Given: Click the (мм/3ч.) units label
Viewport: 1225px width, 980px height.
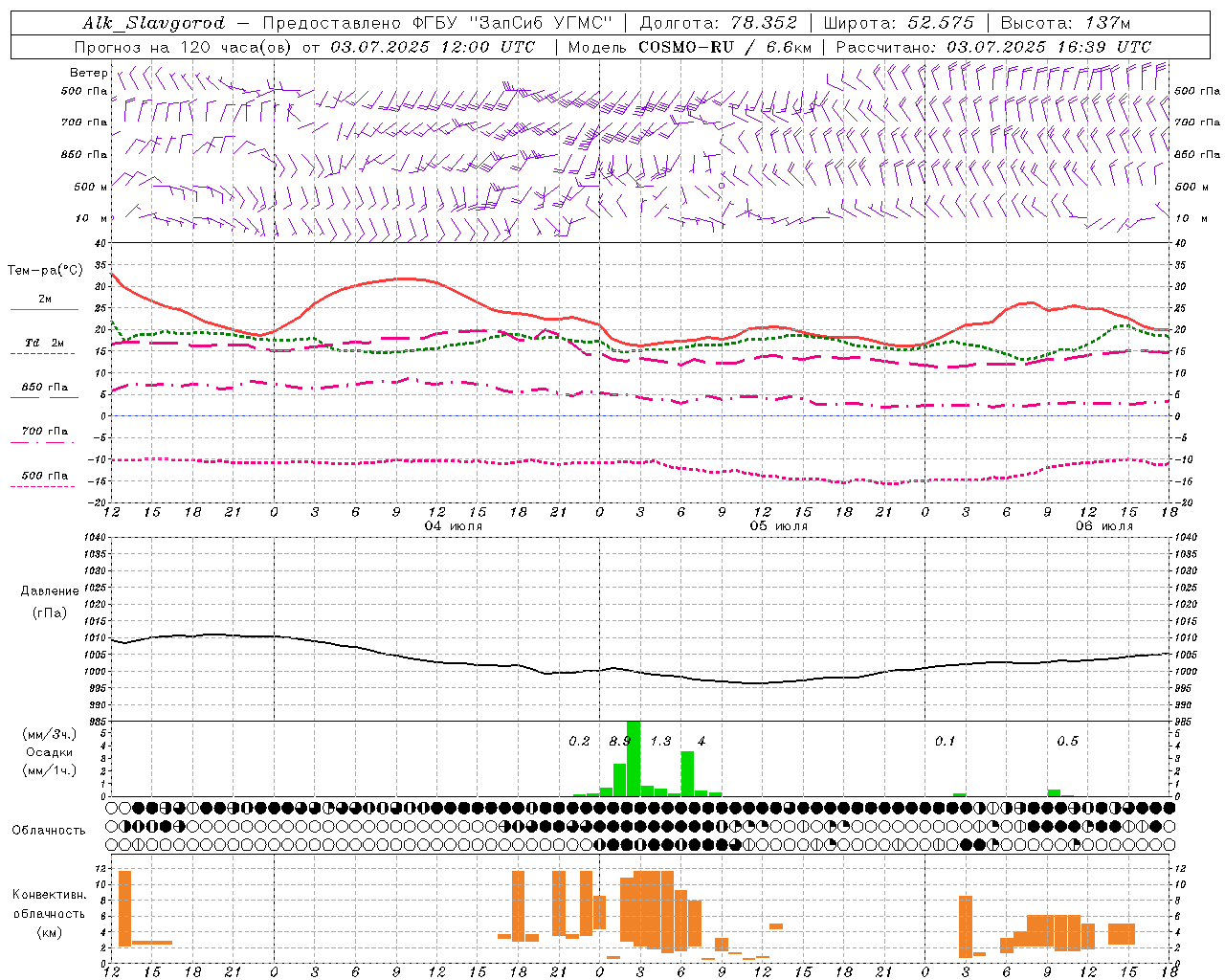Looking at the screenshot, I should (50, 734).
